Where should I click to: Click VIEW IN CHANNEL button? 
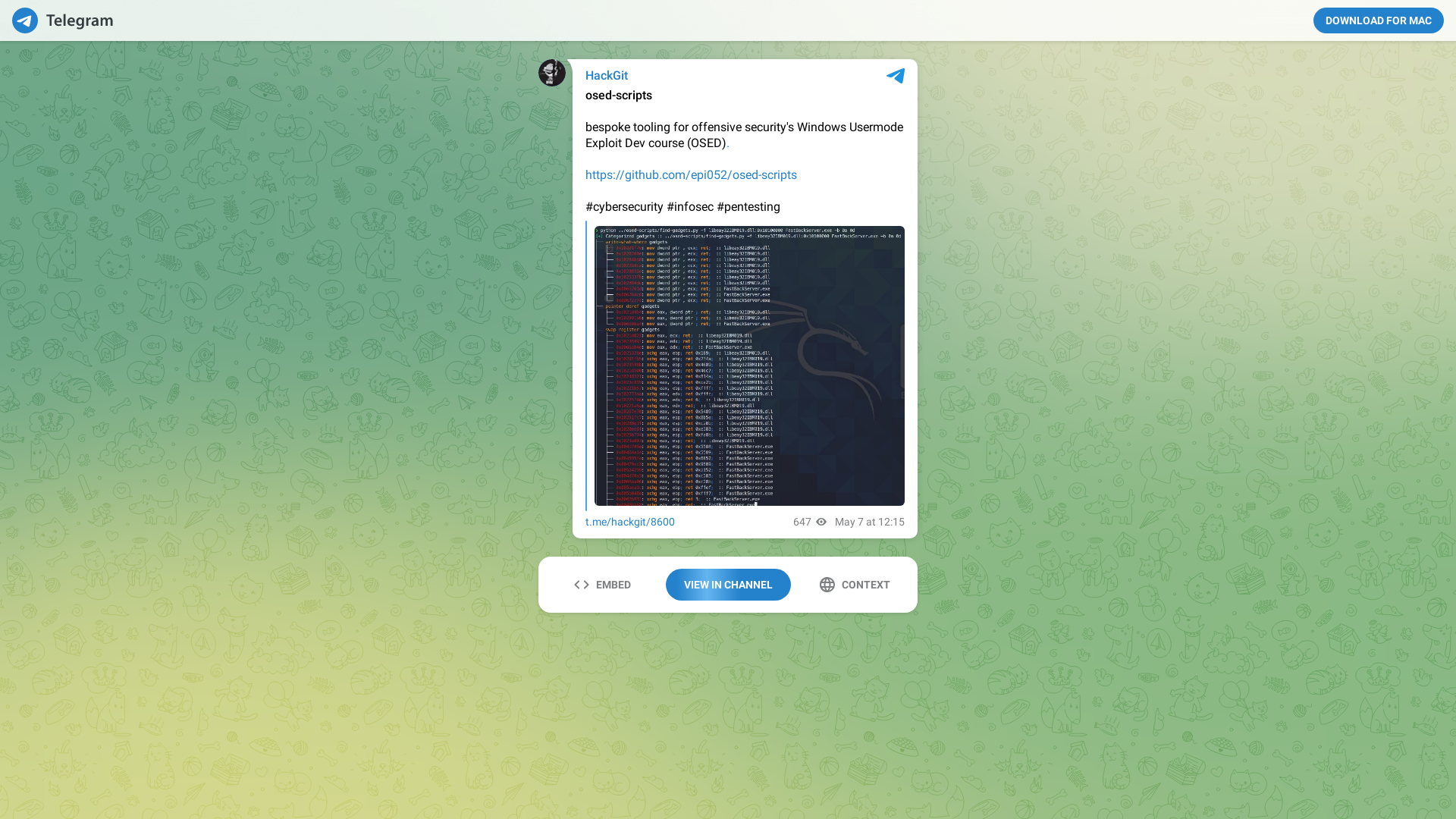point(728,585)
